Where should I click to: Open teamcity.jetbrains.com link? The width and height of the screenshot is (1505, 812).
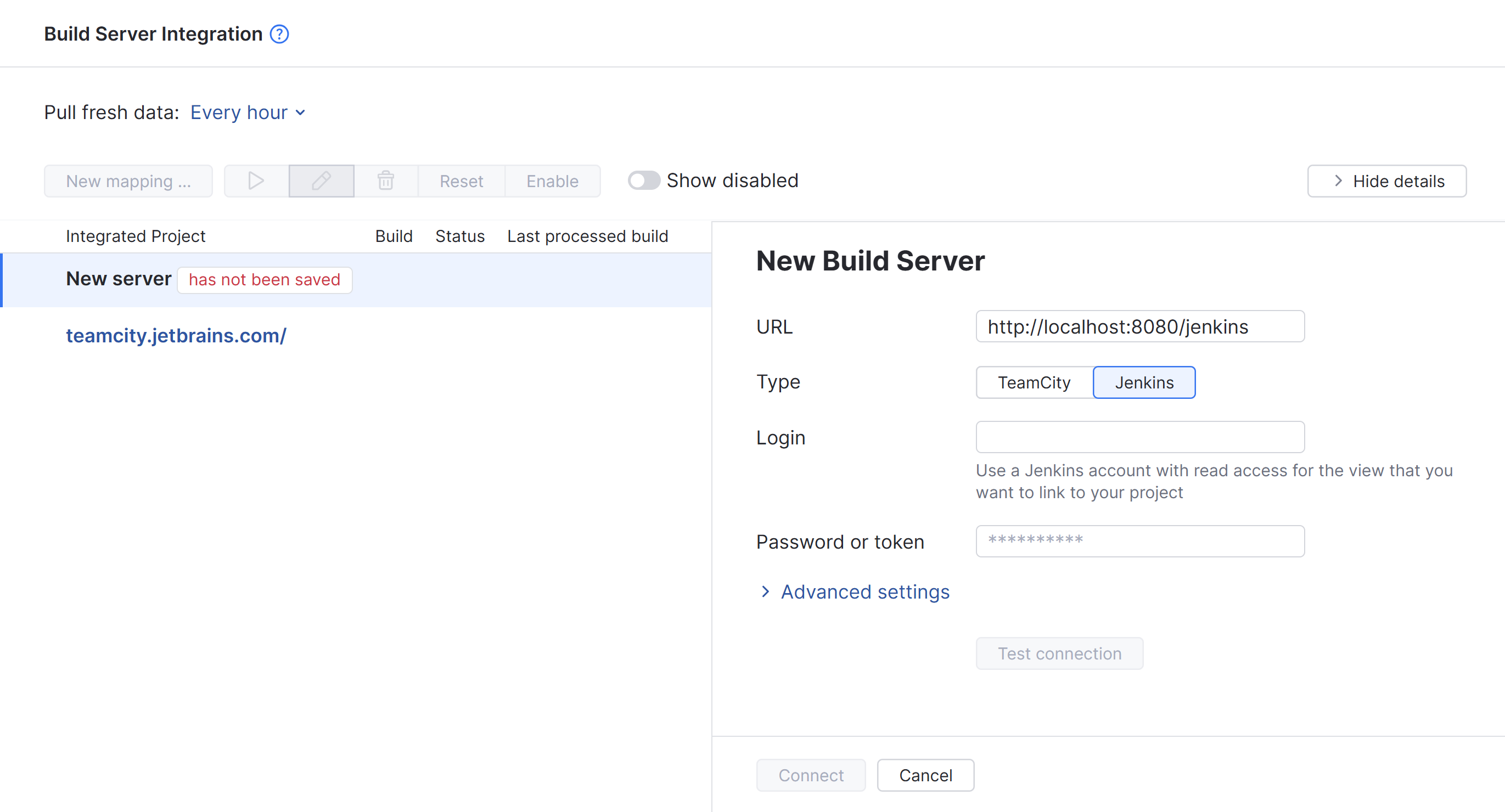(176, 335)
